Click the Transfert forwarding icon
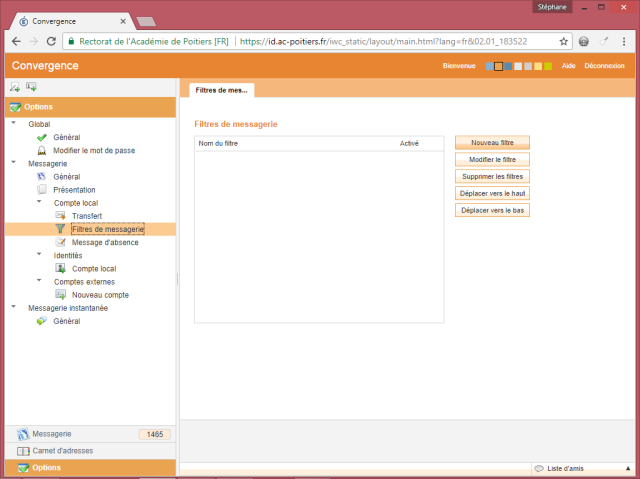The width and height of the screenshot is (640, 479). [x=60, y=216]
